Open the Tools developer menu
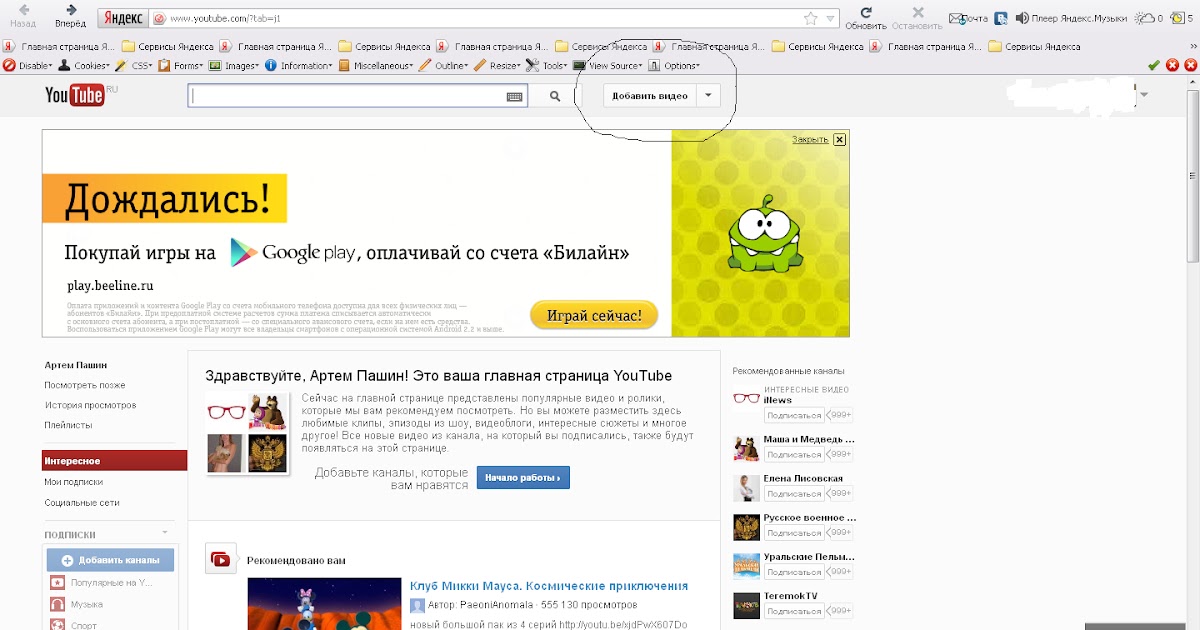1200x630 pixels. pyautogui.click(x=547, y=65)
